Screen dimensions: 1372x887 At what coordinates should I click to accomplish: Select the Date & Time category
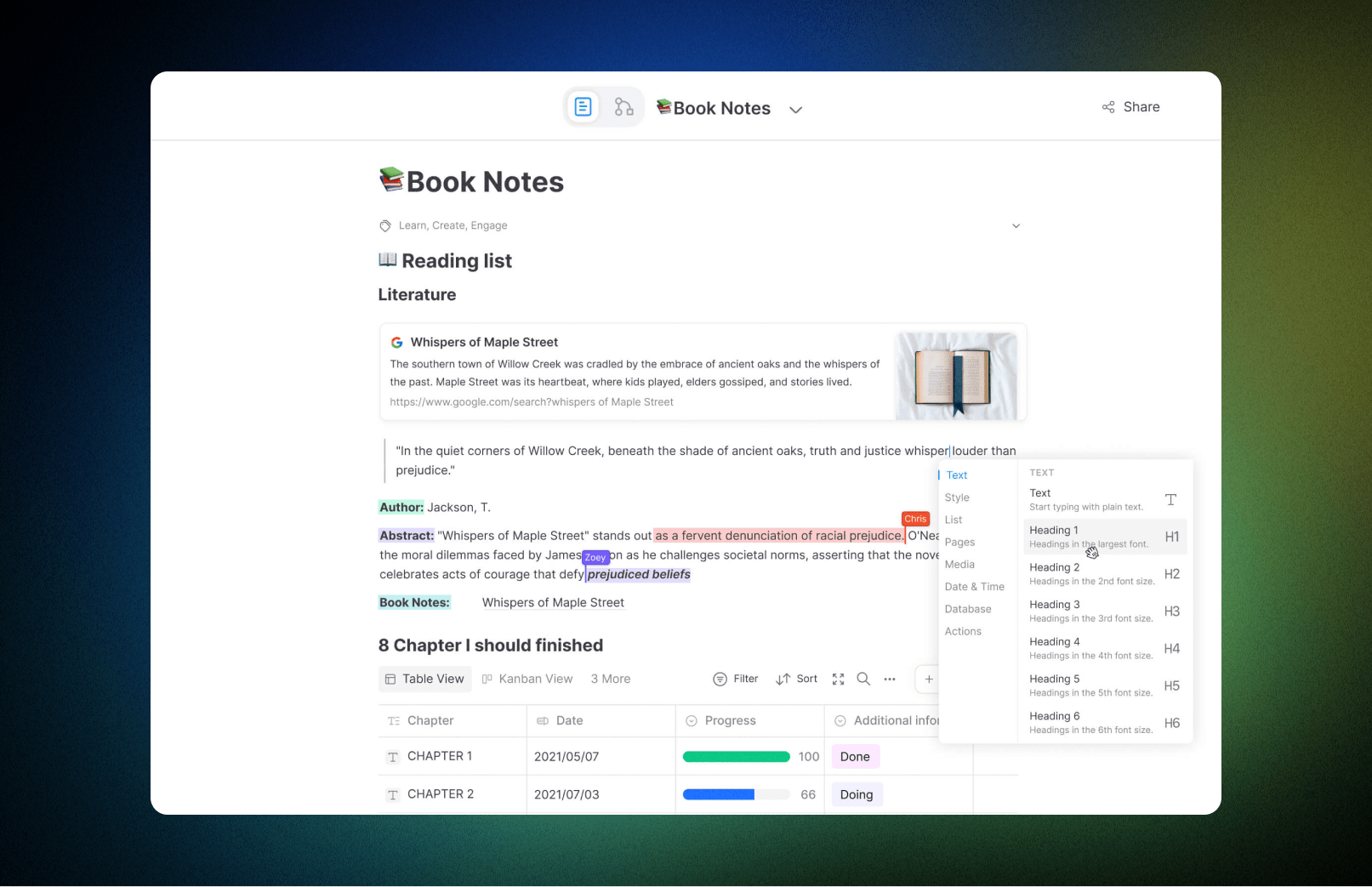(975, 587)
